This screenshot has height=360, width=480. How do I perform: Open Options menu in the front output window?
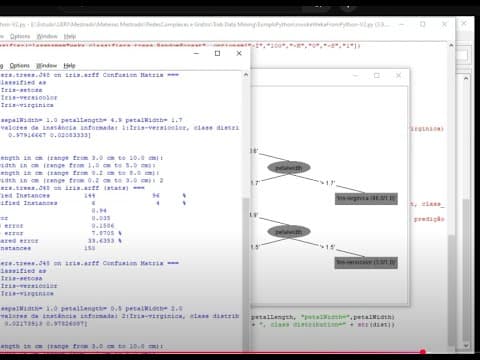tap(20, 65)
